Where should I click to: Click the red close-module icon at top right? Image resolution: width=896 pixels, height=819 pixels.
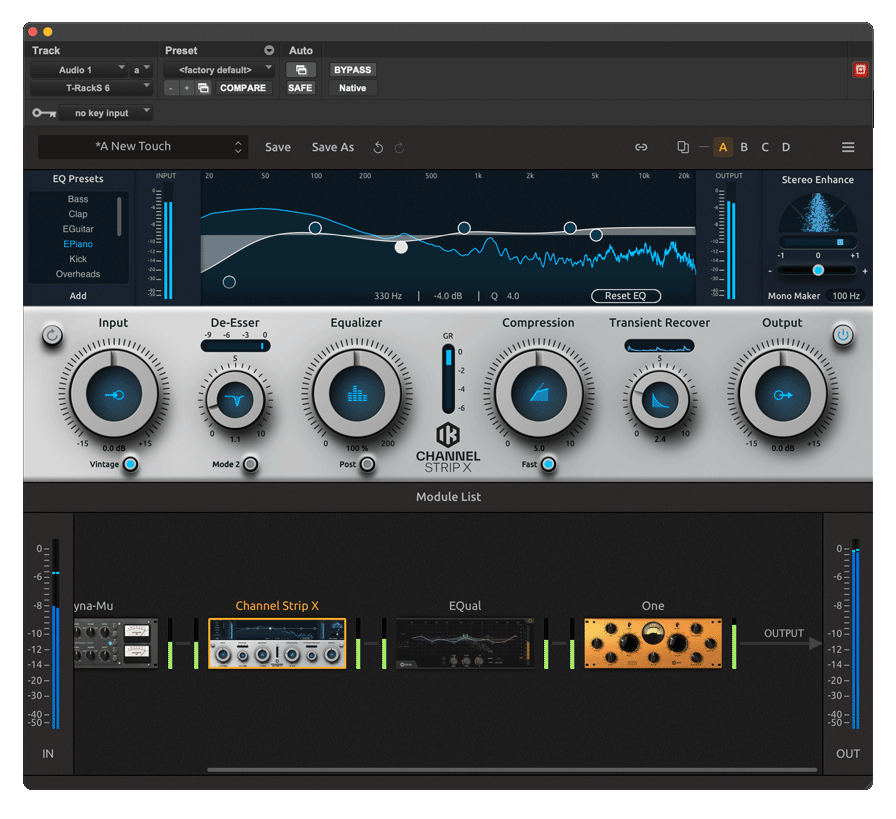pyautogui.click(x=861, y=69)
